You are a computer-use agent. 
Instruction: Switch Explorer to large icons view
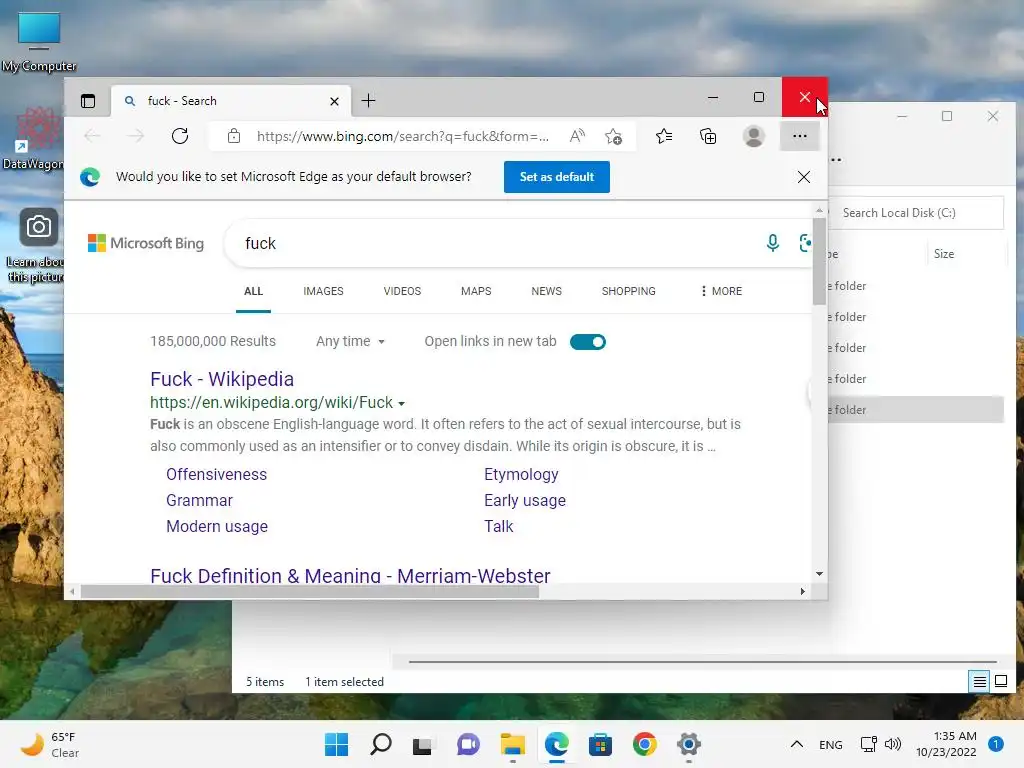click(x=1001, y=682)
